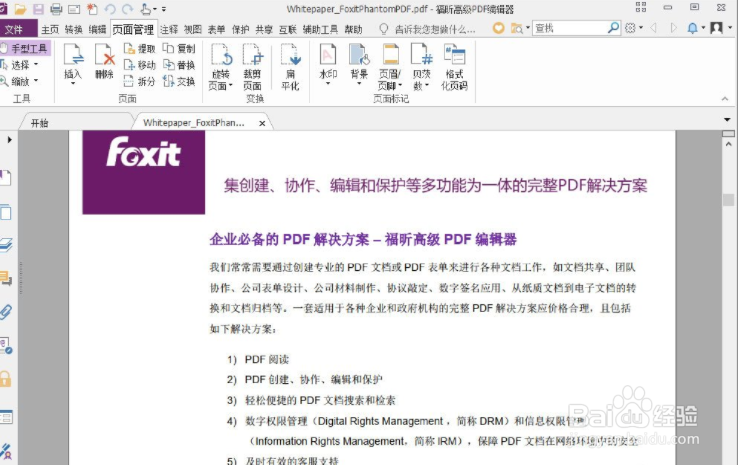This screenshot has width=741, height=465.
Task: Click the Find (查找) search field
Action: [570, 28]
